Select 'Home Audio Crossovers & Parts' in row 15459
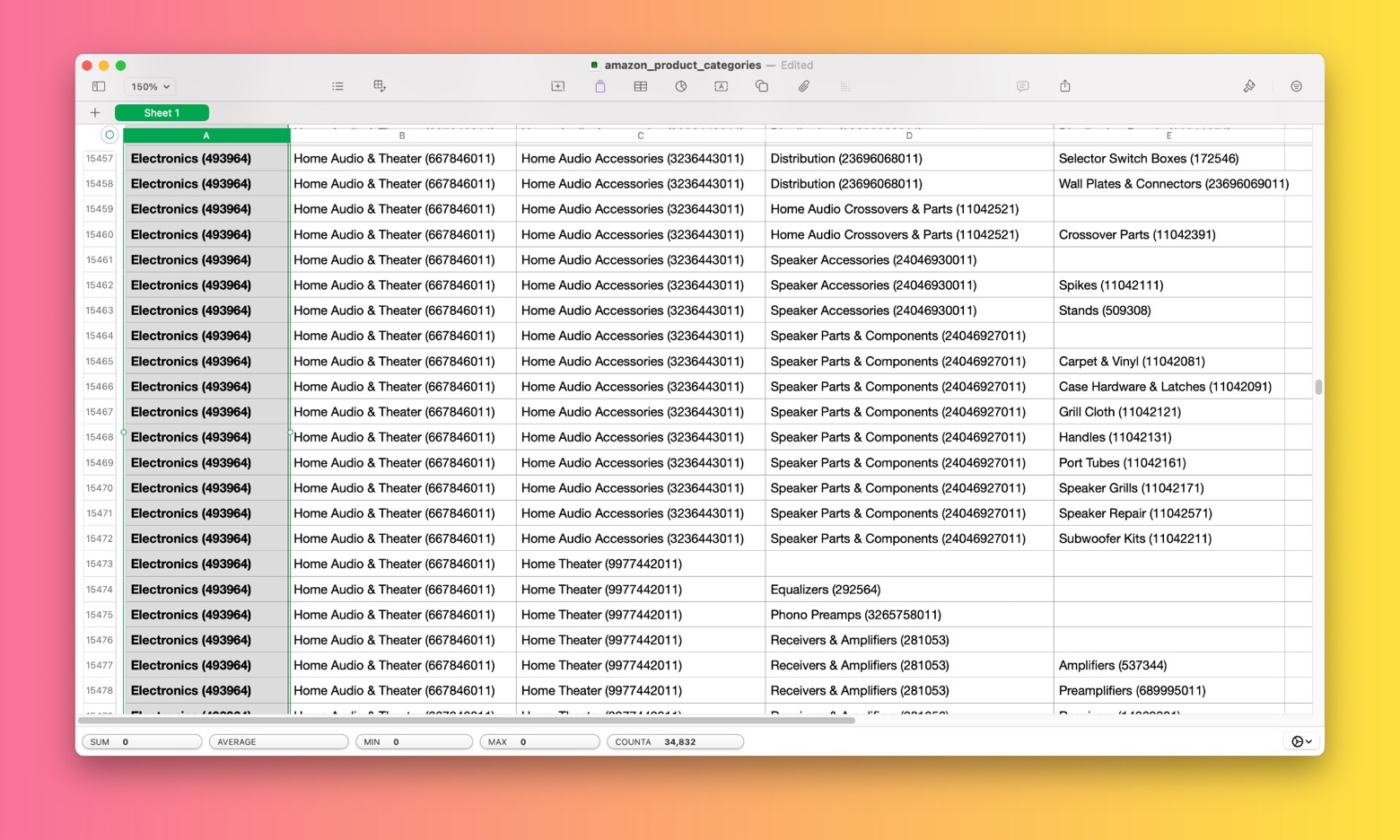 (909, 209)
